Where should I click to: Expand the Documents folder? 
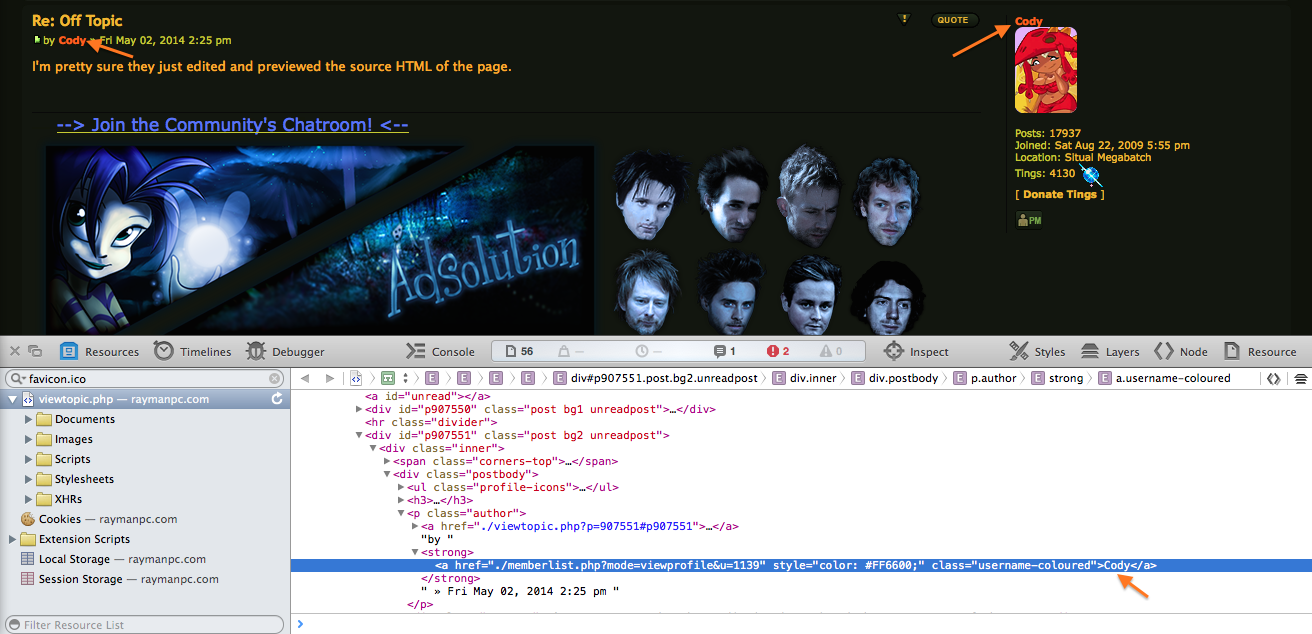28,419
